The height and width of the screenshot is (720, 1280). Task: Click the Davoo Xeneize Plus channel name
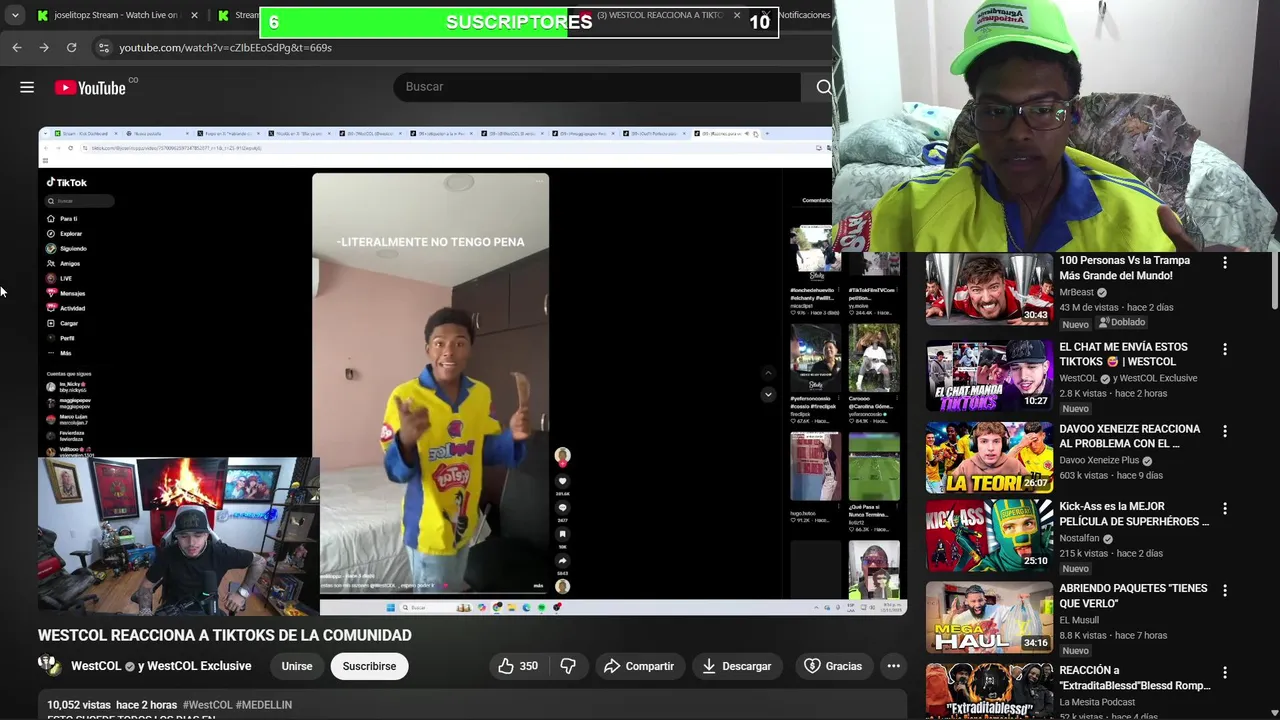[1099, 460]
